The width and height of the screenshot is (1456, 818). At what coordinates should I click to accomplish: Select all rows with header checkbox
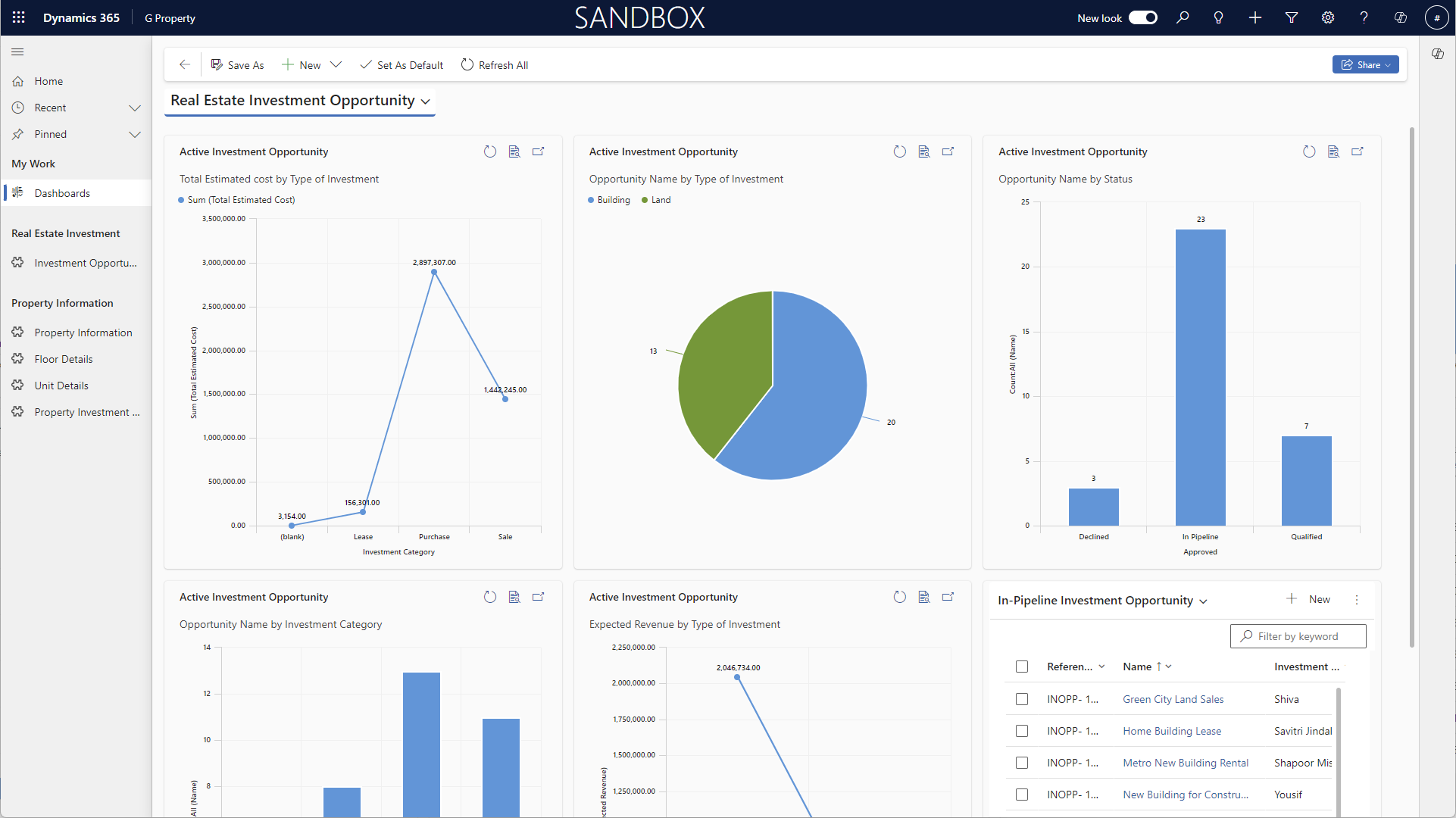click(1022, 667)
